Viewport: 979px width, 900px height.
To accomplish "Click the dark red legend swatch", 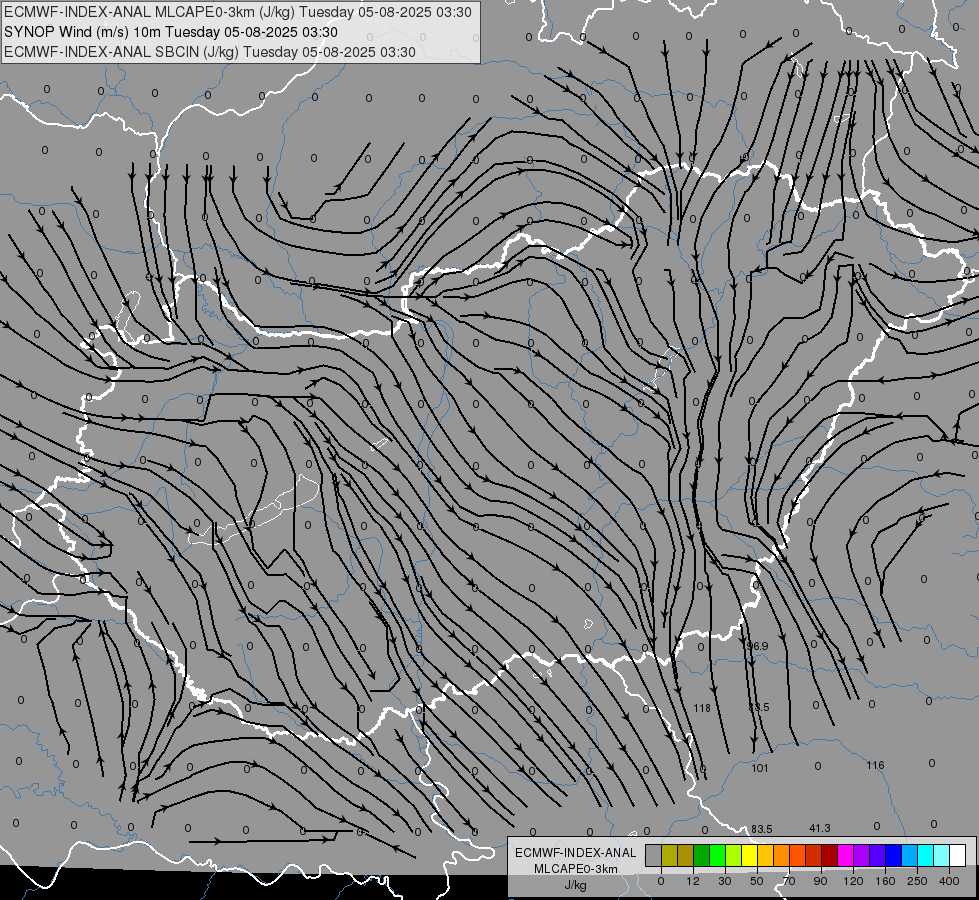I will [830, 855].
